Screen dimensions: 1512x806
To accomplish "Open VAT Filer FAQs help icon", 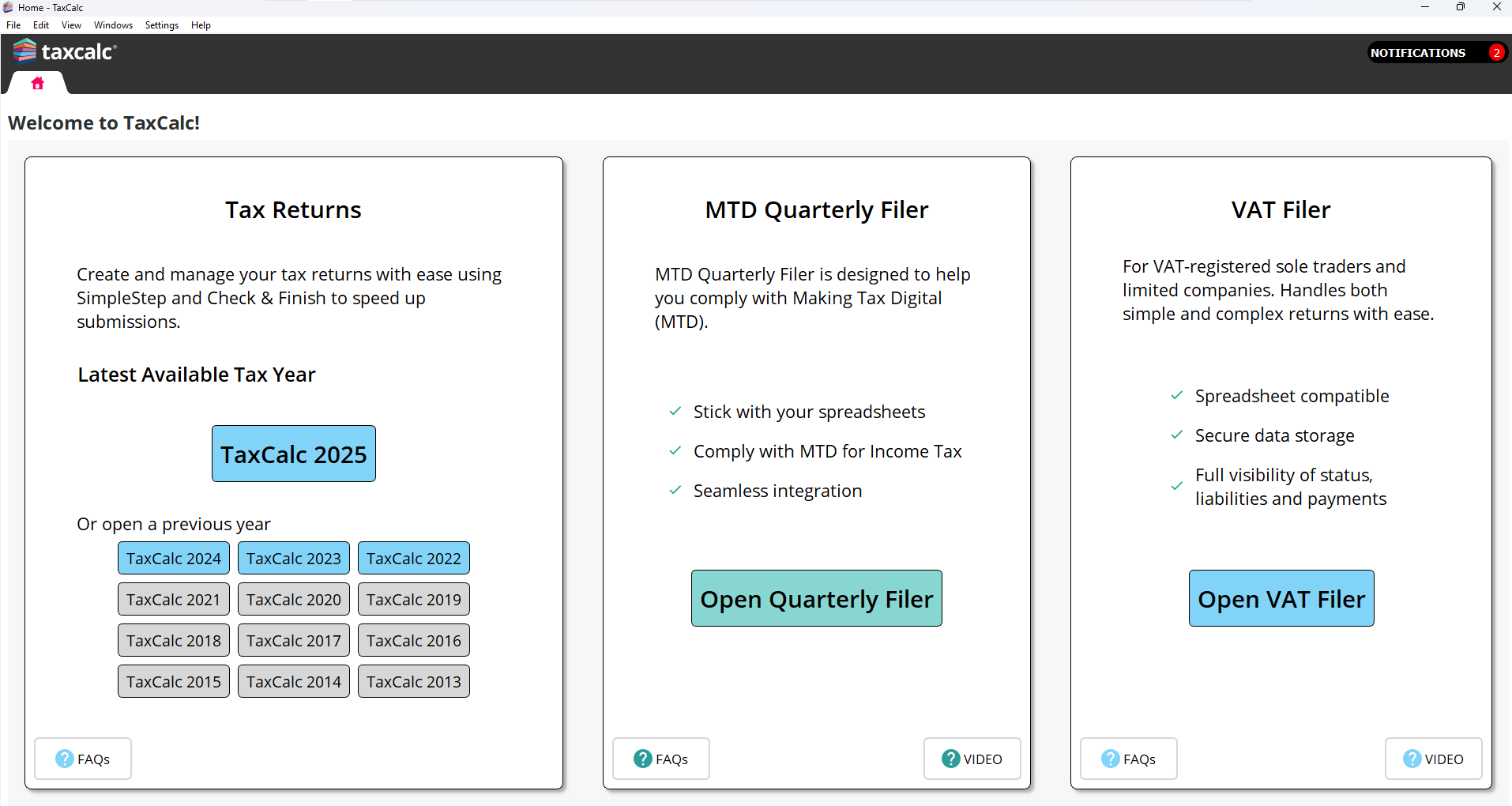I will point(1111,759).
